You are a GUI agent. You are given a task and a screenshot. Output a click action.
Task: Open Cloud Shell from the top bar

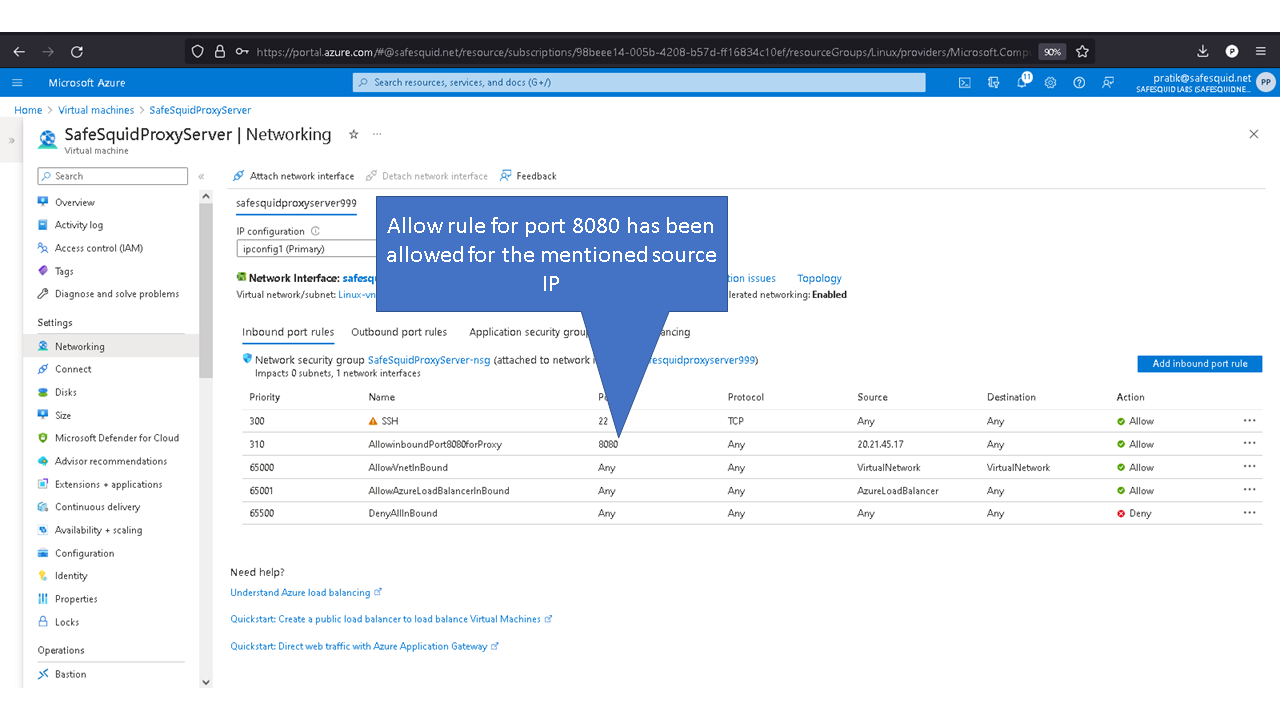click(964, 83)
